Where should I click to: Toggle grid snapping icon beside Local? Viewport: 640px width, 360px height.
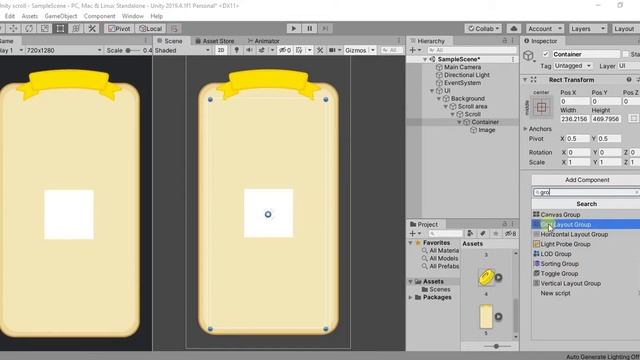[x=174, y=29]
